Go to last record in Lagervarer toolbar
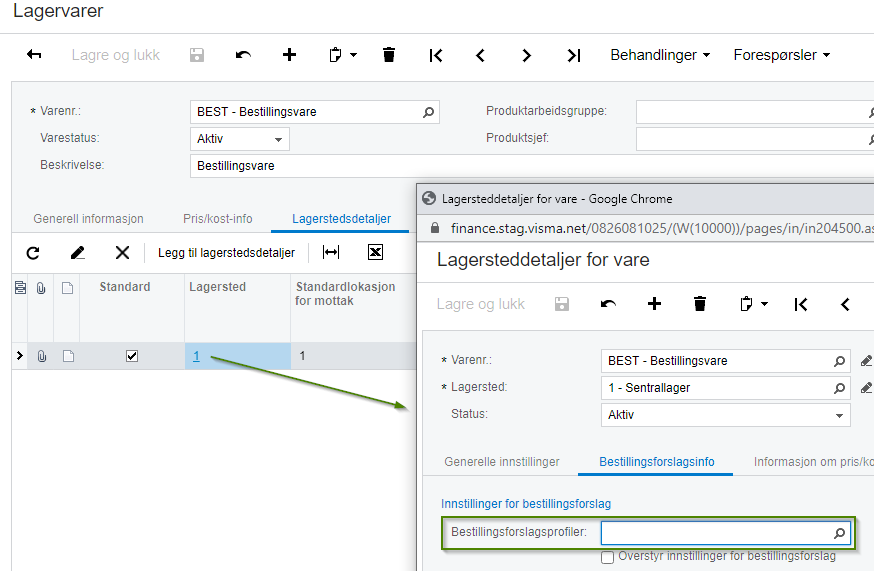874x571 pixels. pos(573,55)
